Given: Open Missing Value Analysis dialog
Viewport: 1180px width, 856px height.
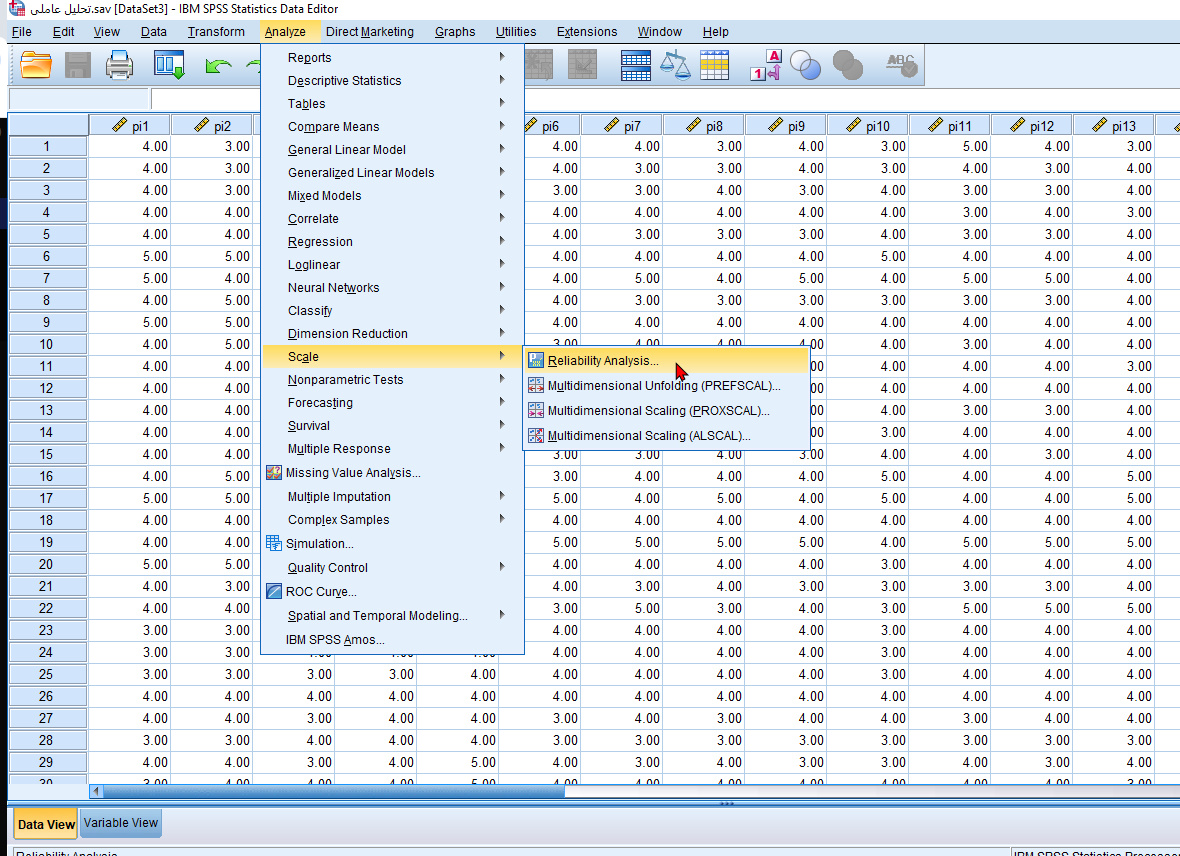Looking at the screenshot, I should pyautogui.click(x=352, y=473).
